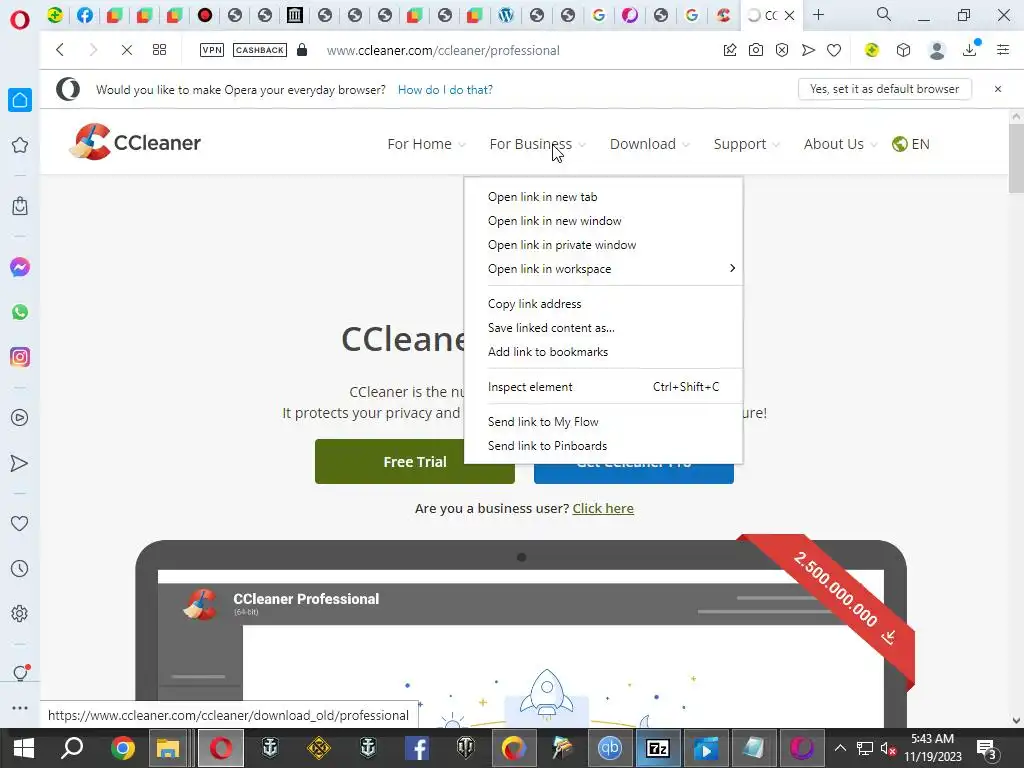The image size is (1024, 768).
Task: Choose 'Save linked content as...'
Action: pos(603,328)
